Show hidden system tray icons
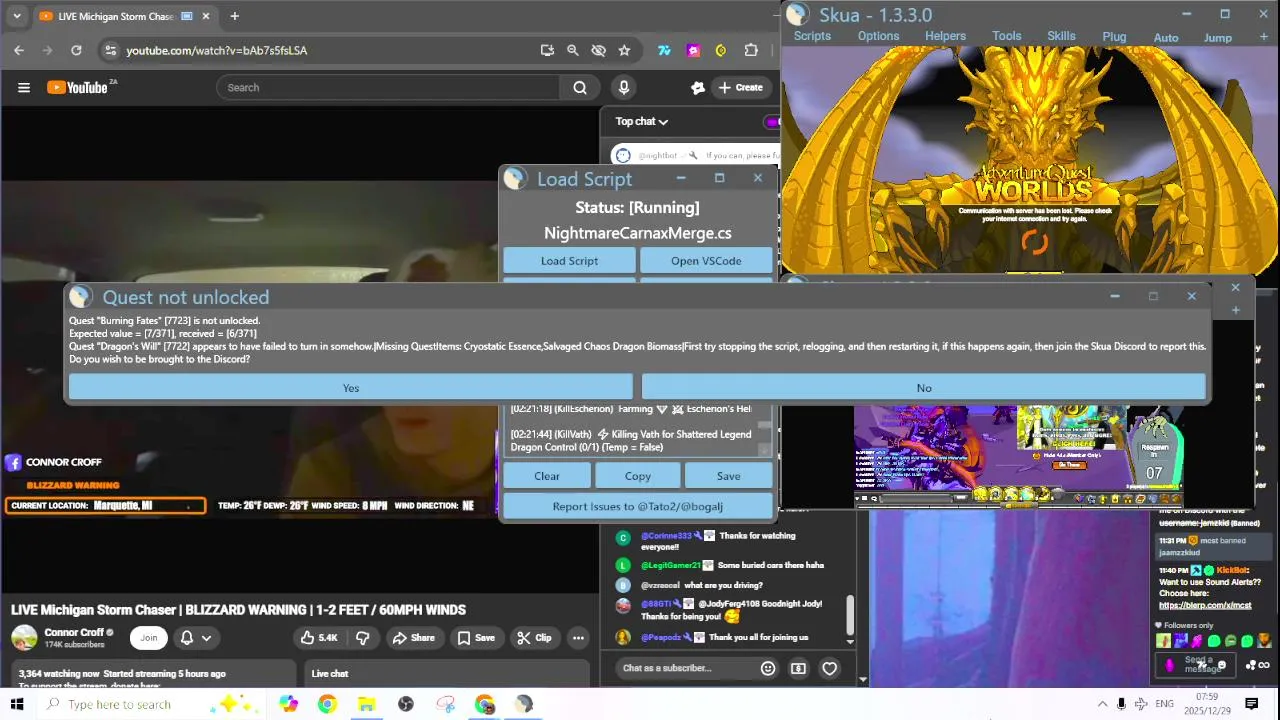Screen dimensions: 1280x720 click(x=1102, y=704)
